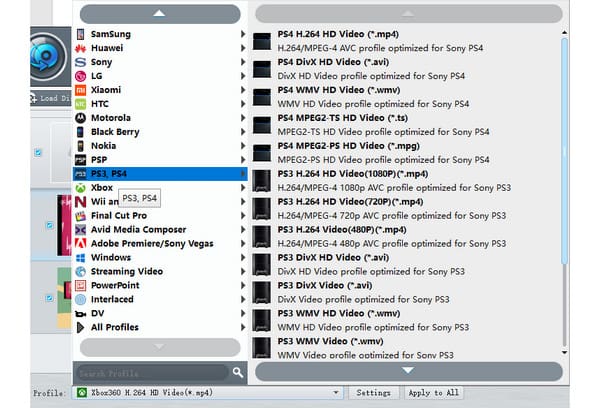
Task: Click the Load Disc button
Action: pos(51,98)
